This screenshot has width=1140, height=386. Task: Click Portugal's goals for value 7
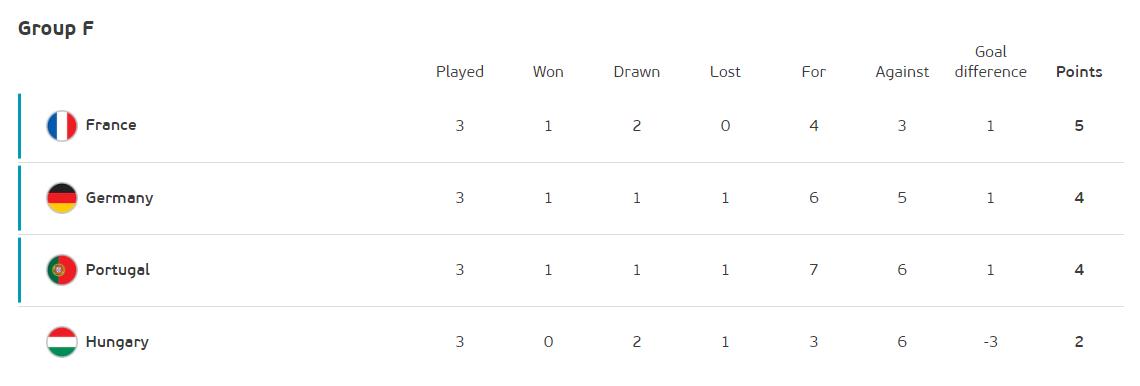coord(814,270)
